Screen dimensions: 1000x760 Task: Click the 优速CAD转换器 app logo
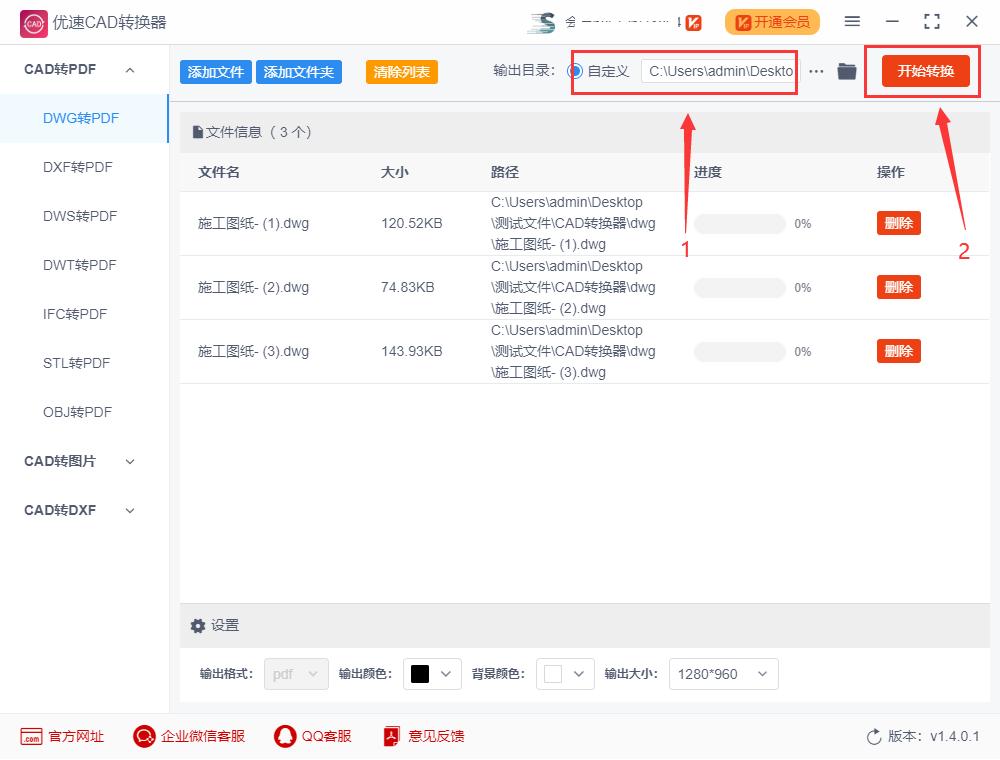33,24
